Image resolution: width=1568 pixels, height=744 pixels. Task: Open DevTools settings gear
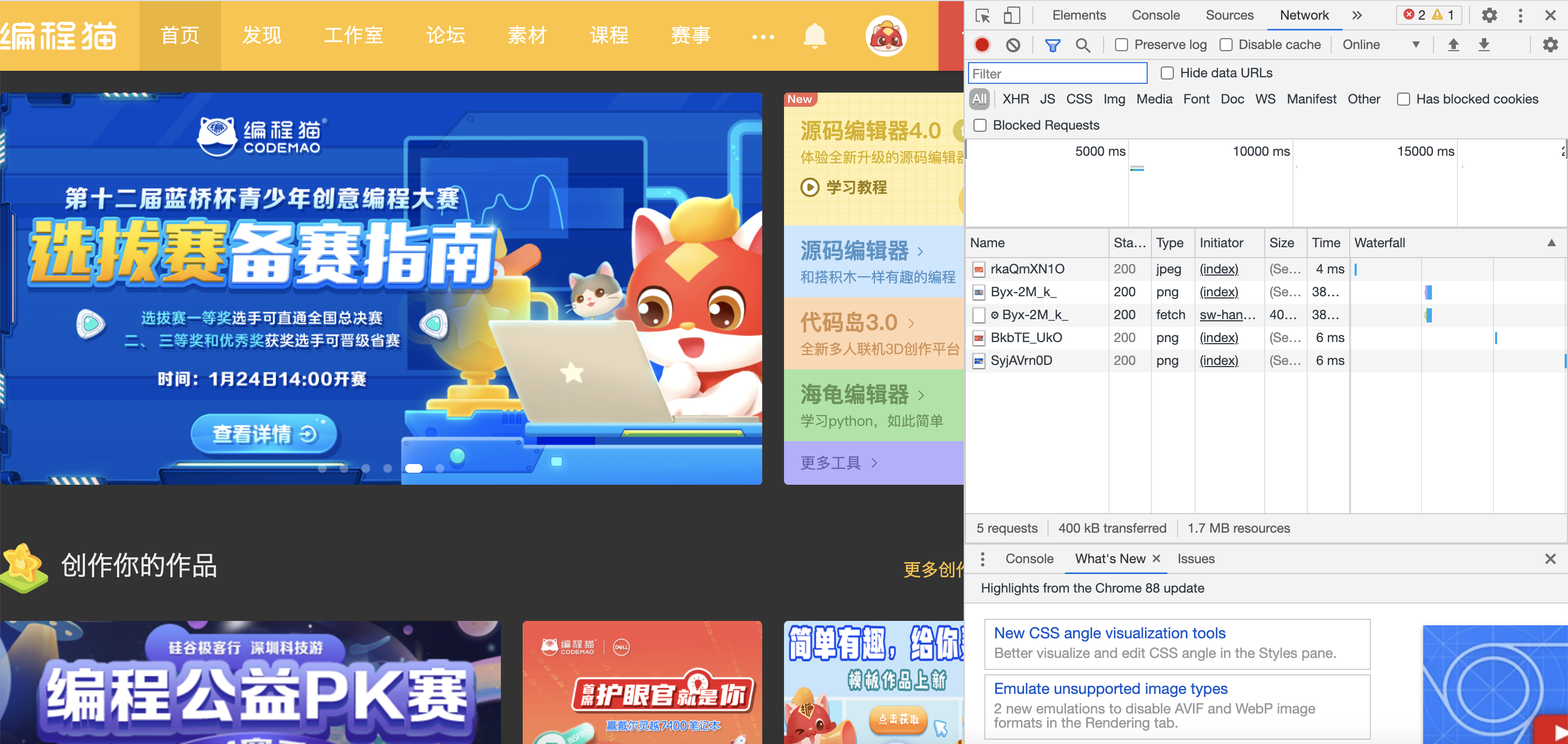click(x=1489, y=15)
